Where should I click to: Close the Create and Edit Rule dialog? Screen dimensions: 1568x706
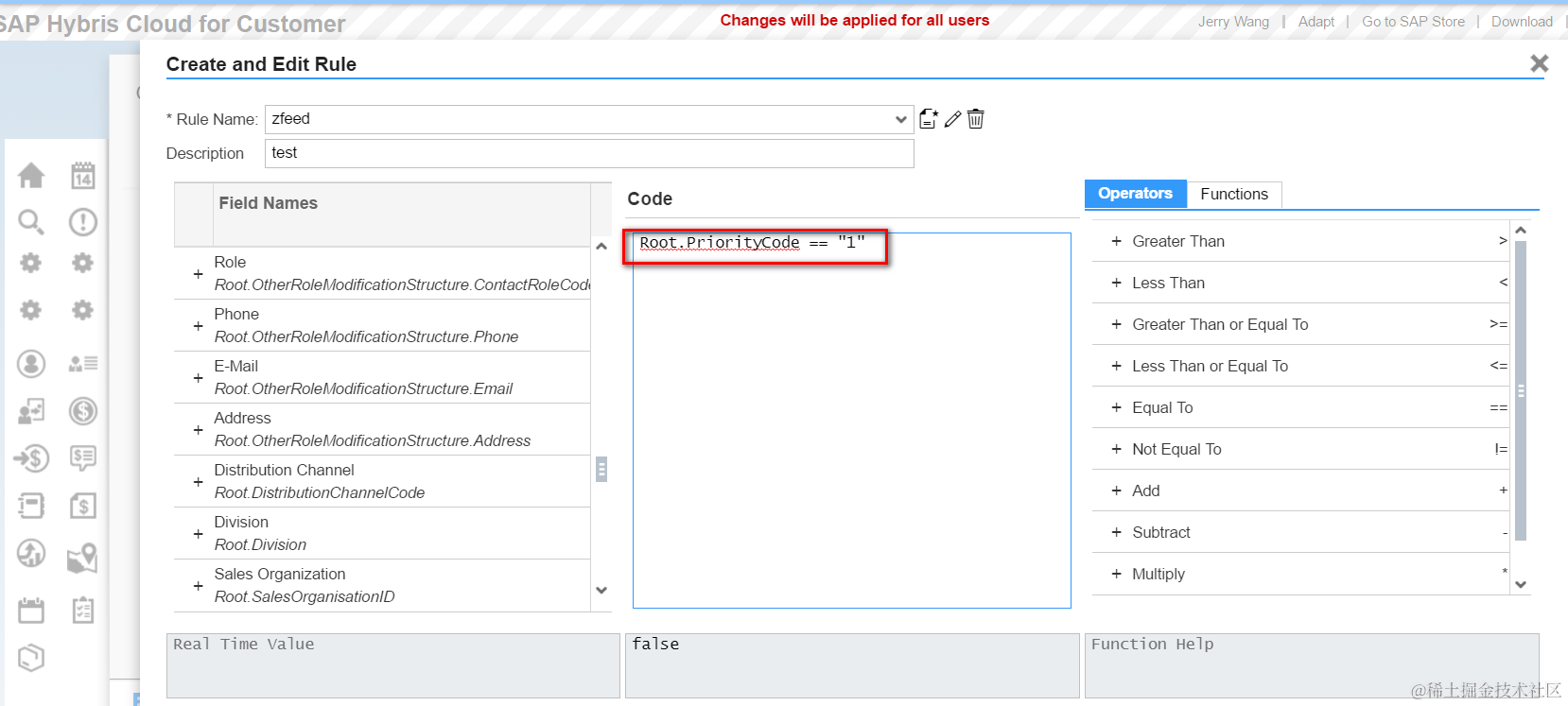pos(1540,63)
